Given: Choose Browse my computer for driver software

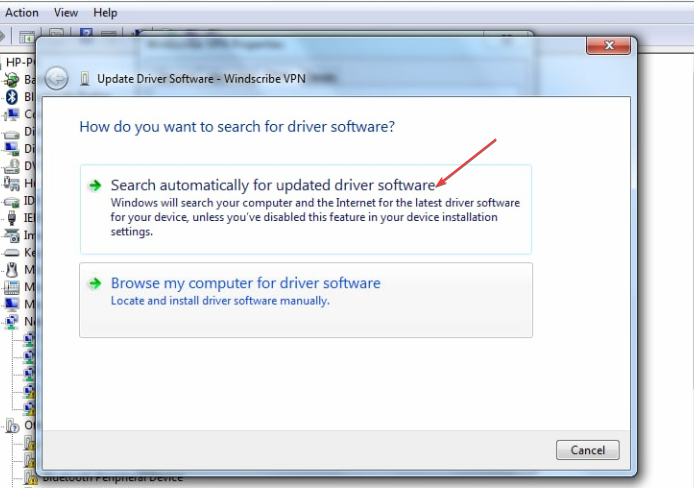Looking at the screenshot, I should click(306, 300).
